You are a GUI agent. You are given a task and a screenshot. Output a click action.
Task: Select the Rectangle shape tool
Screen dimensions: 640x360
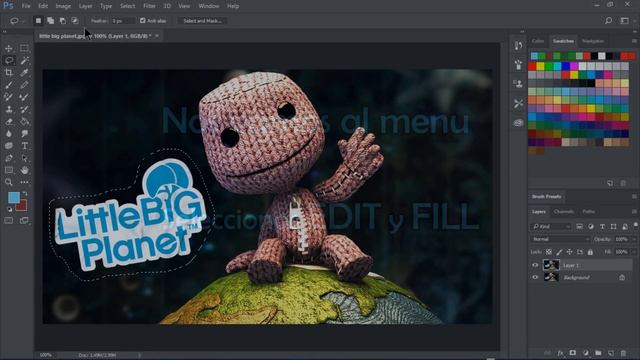(9, 170)
